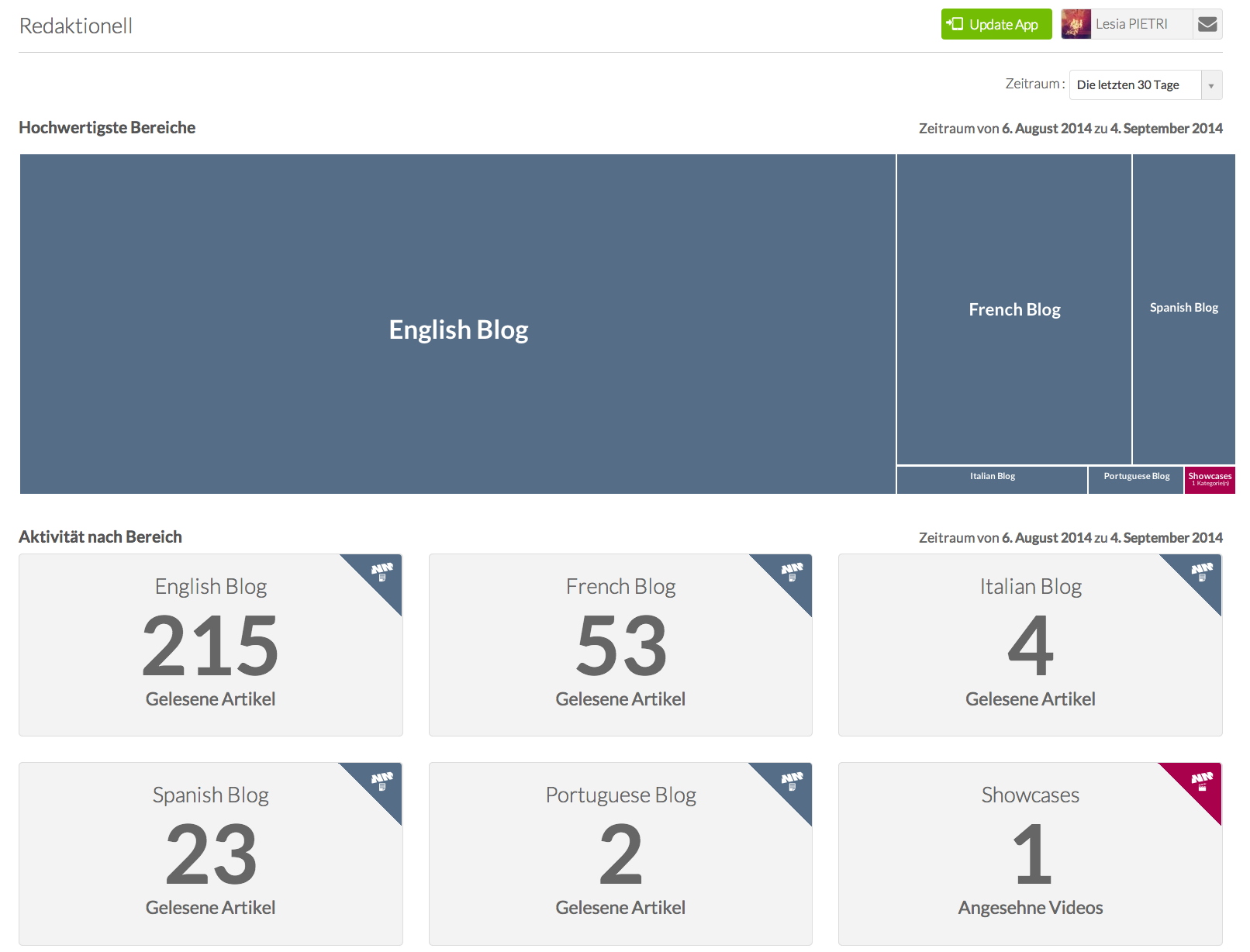This screenshot has width=1250, height=952.
Task: Click the envelope messages icon
Action: (1207, 24)
